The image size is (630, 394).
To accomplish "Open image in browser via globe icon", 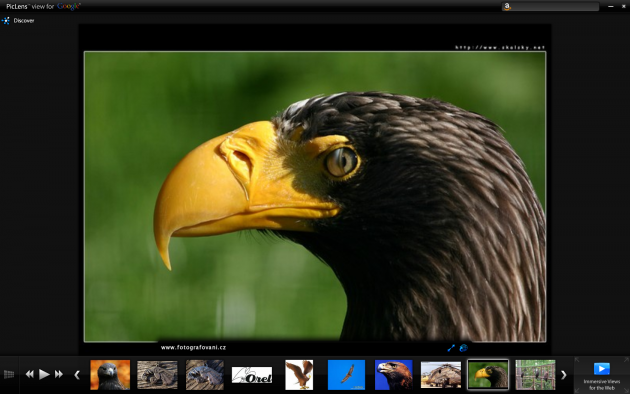I will point(463,348).
